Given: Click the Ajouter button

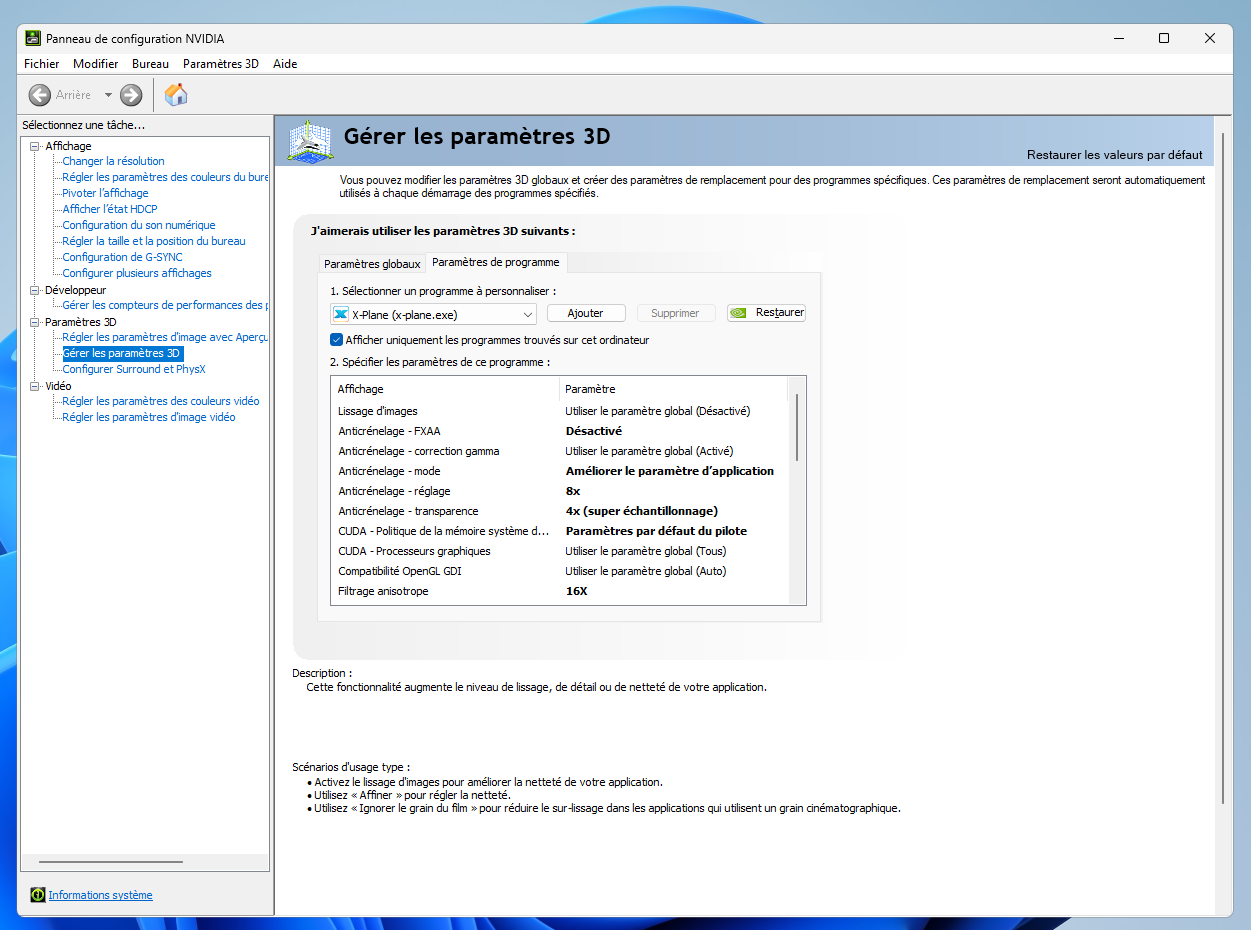Looking at the screenshot, I should (586, 313).
